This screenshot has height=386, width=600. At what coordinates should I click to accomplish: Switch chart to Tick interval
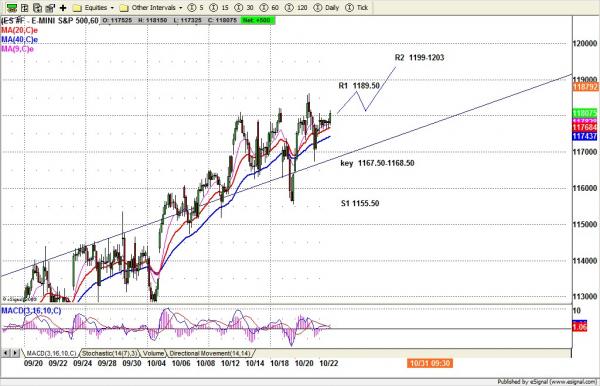tap(357, 8)
